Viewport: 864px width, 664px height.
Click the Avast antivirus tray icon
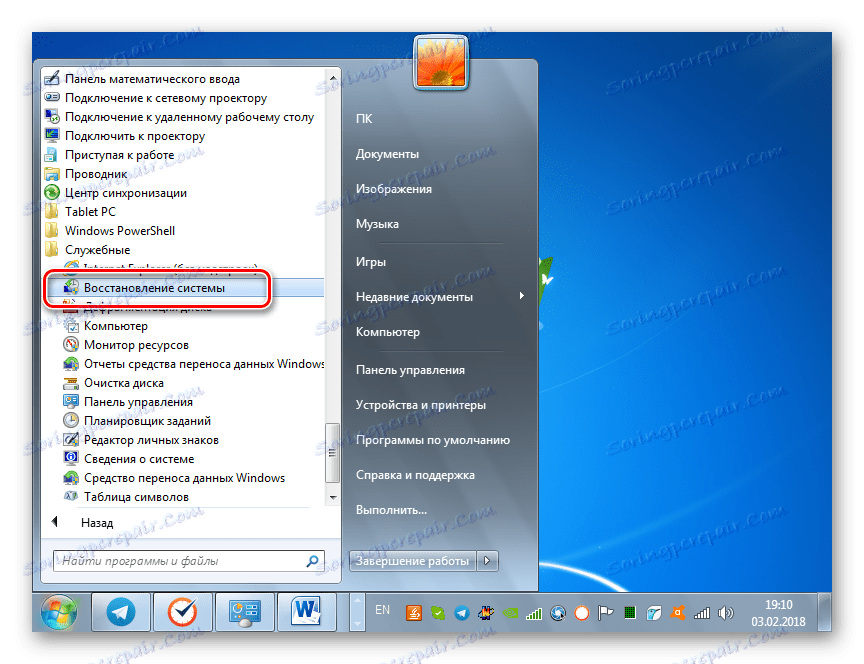click(677, 613)
